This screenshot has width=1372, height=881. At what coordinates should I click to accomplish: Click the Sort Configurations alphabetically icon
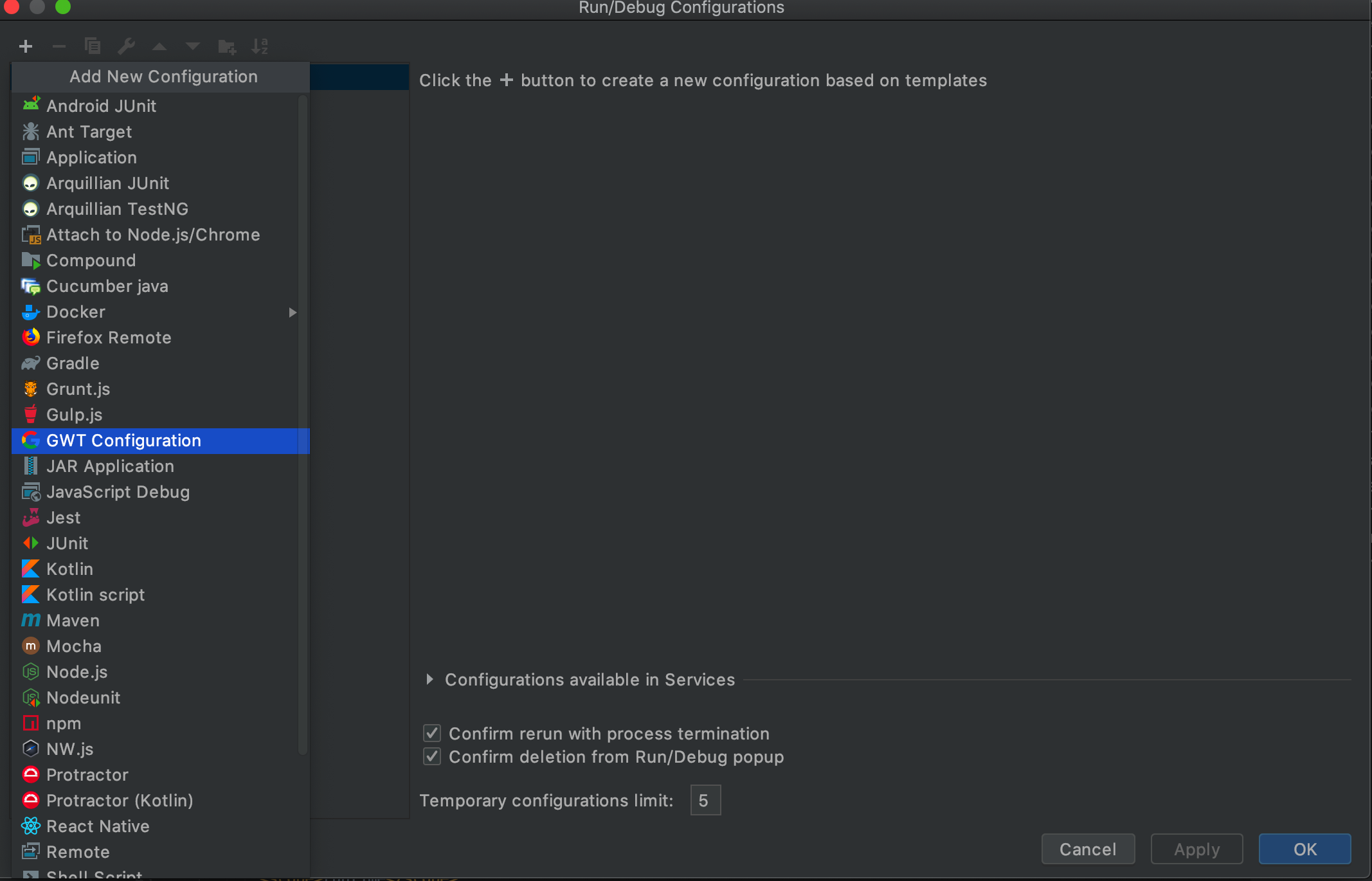(260, 46)
